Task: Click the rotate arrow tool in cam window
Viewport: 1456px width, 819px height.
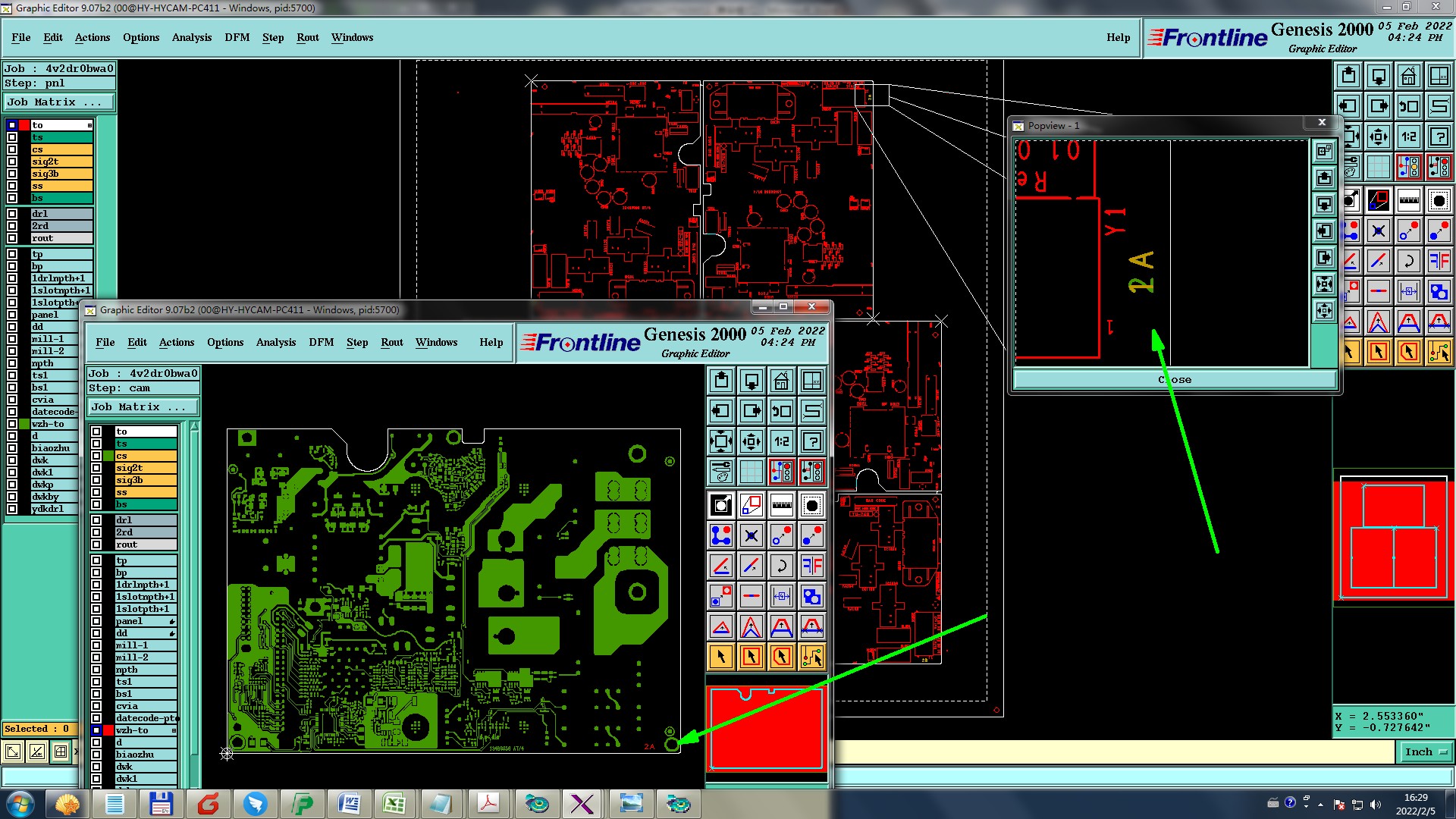Action: (x=781, y=566)
